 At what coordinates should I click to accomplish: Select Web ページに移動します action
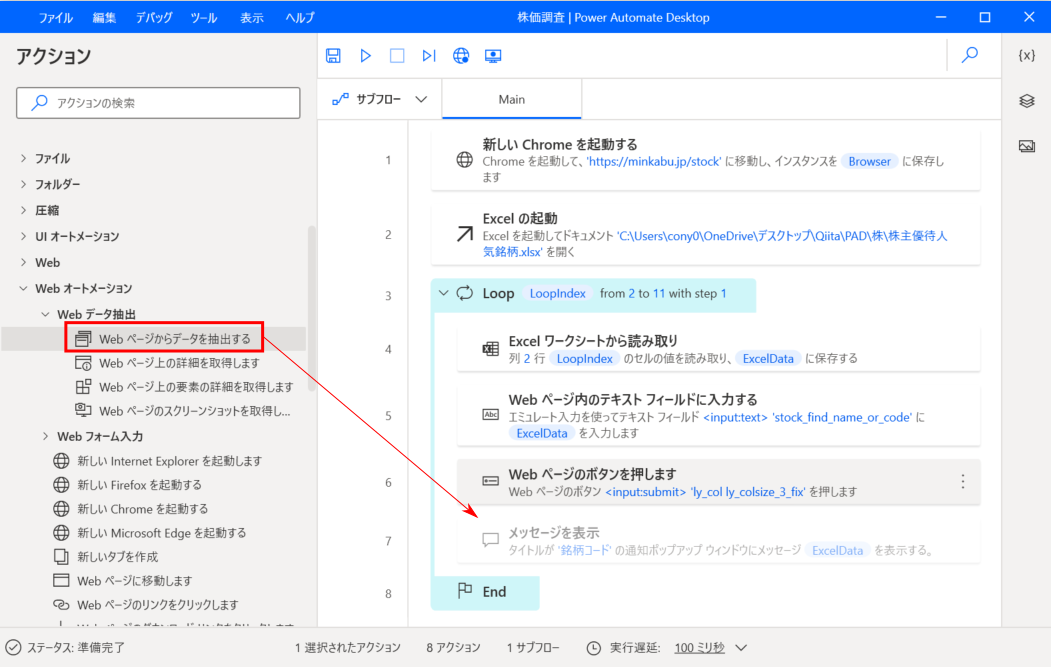click(123, 581)
